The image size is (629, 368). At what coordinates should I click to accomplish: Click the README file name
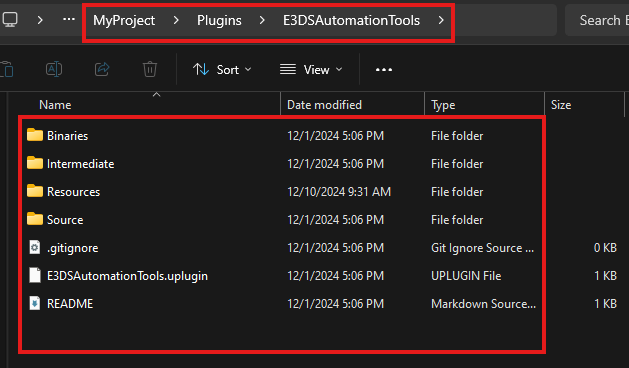click(70, 304)
